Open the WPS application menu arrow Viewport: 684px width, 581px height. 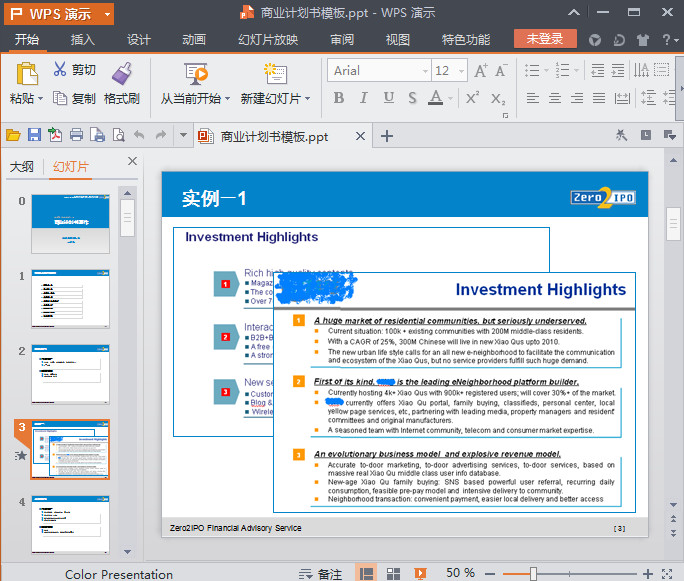click(107, 14)
